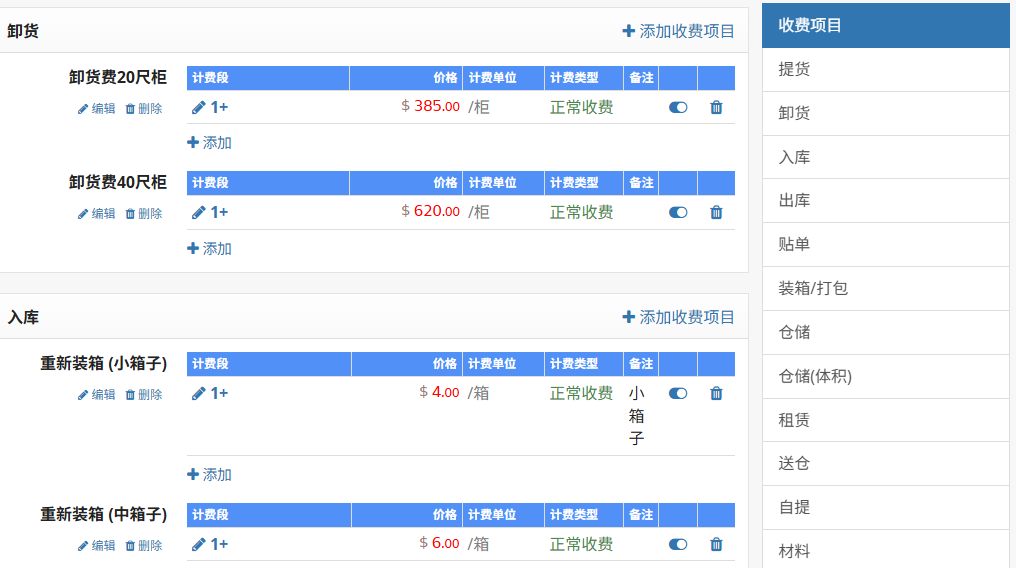The image size is (1016, 568).
Task: Toggle the switch for 卸货费40尺柜 fee
Action: coord(678,212)
